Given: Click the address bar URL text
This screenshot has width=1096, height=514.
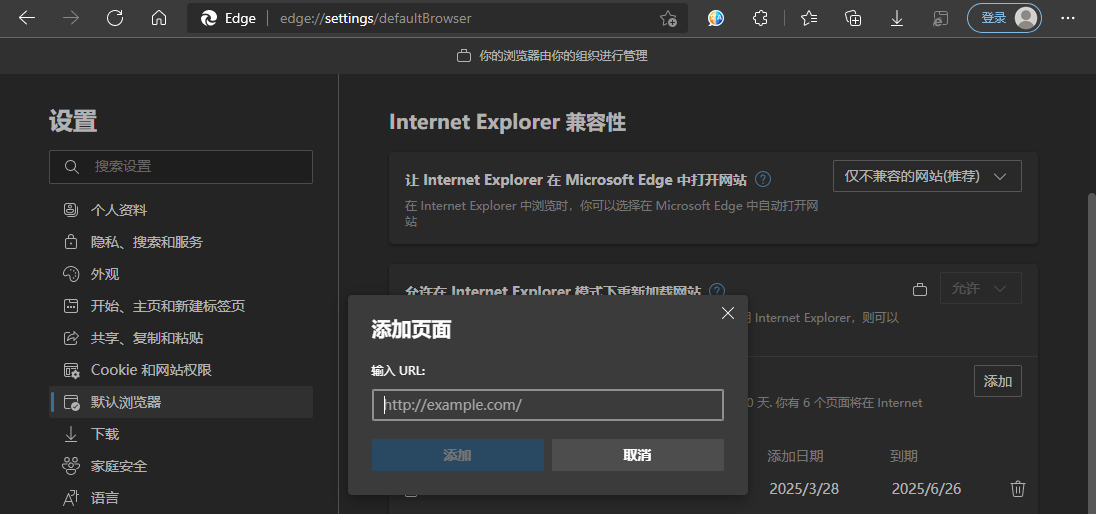Looking at the screenshot, I should [x=375, y=19].
